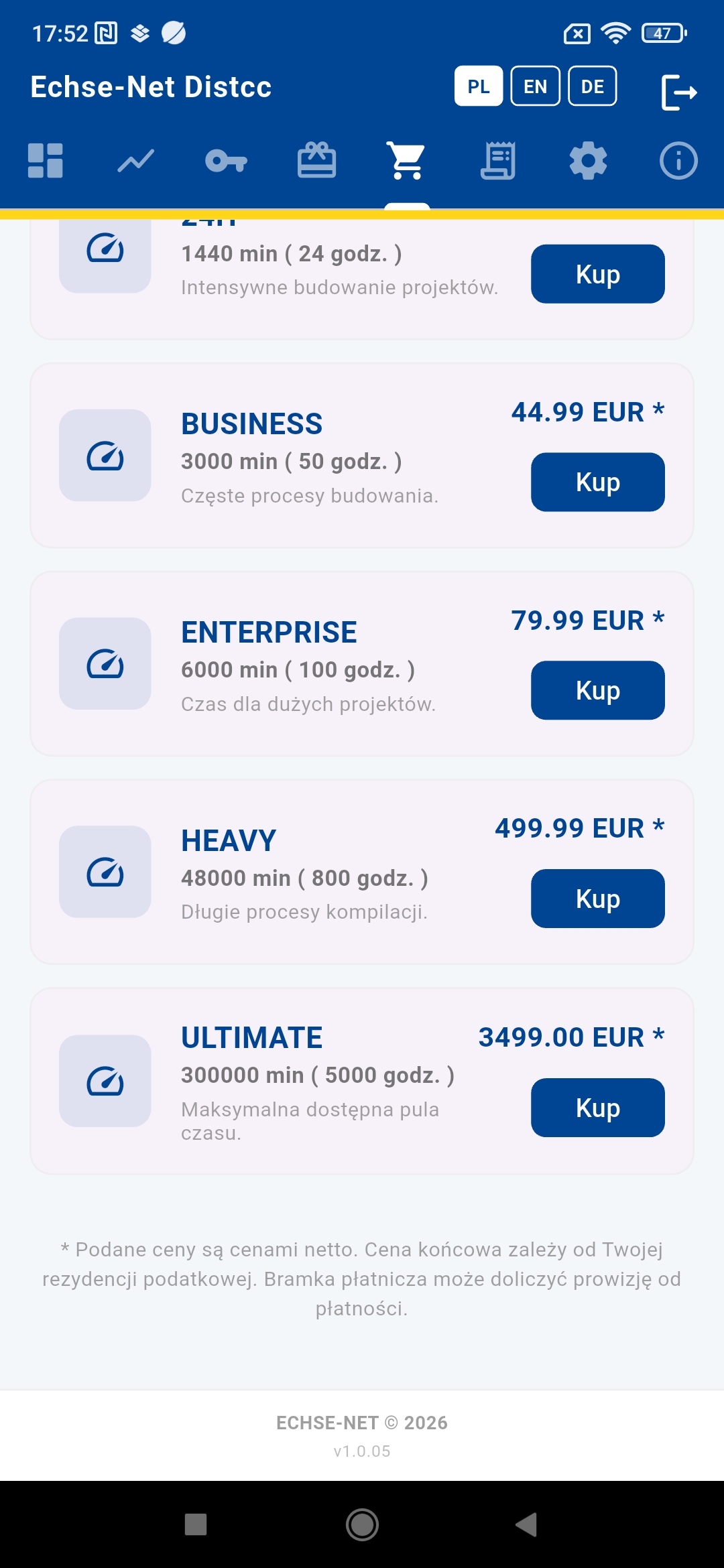This screenshot has height=1568, width=724.
Task: Open the settings gear tab
Action: coord(589,161)
